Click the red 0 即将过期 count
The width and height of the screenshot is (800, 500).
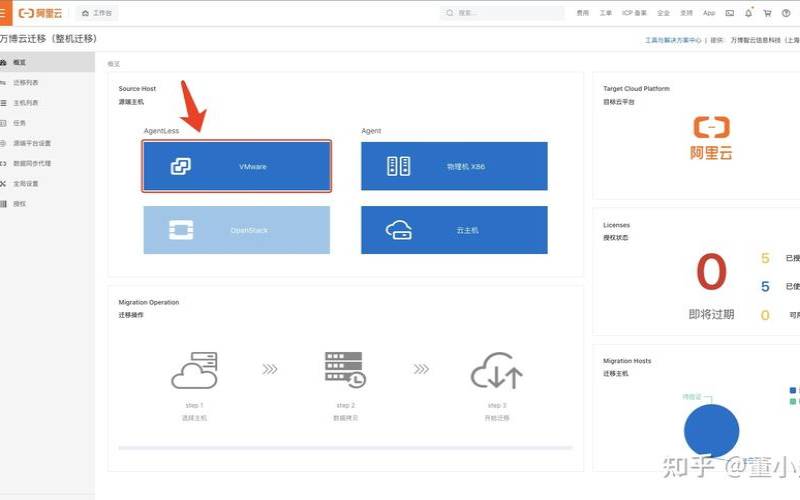click(x=711, y=272)
